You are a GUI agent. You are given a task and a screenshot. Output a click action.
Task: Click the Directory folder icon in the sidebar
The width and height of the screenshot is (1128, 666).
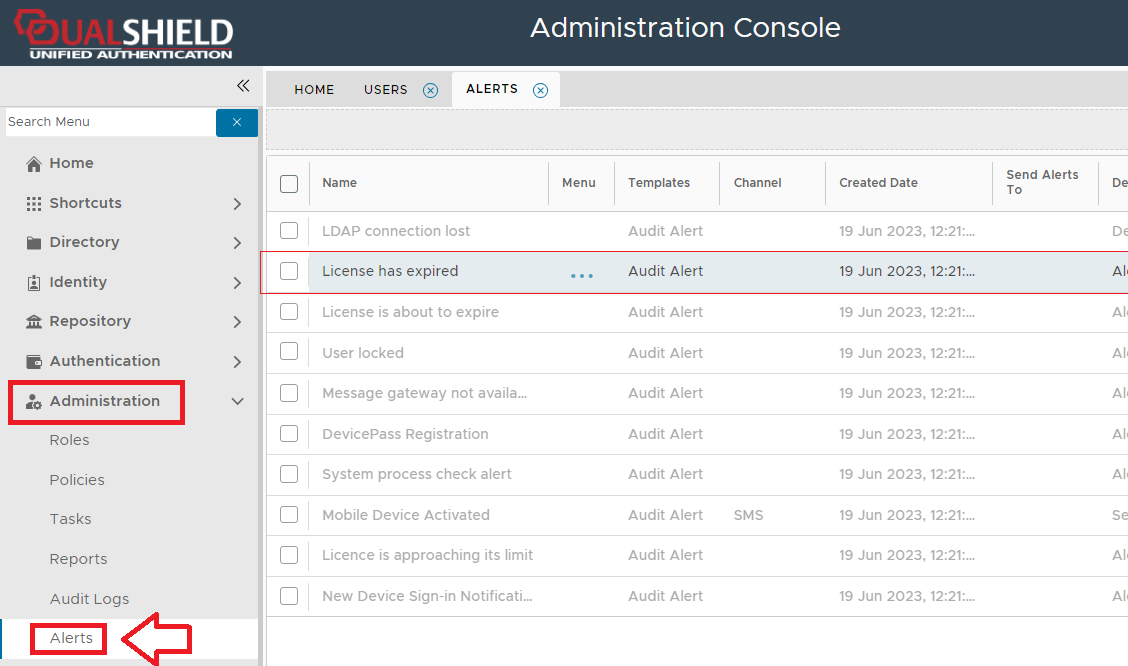[x=34, y=243]
